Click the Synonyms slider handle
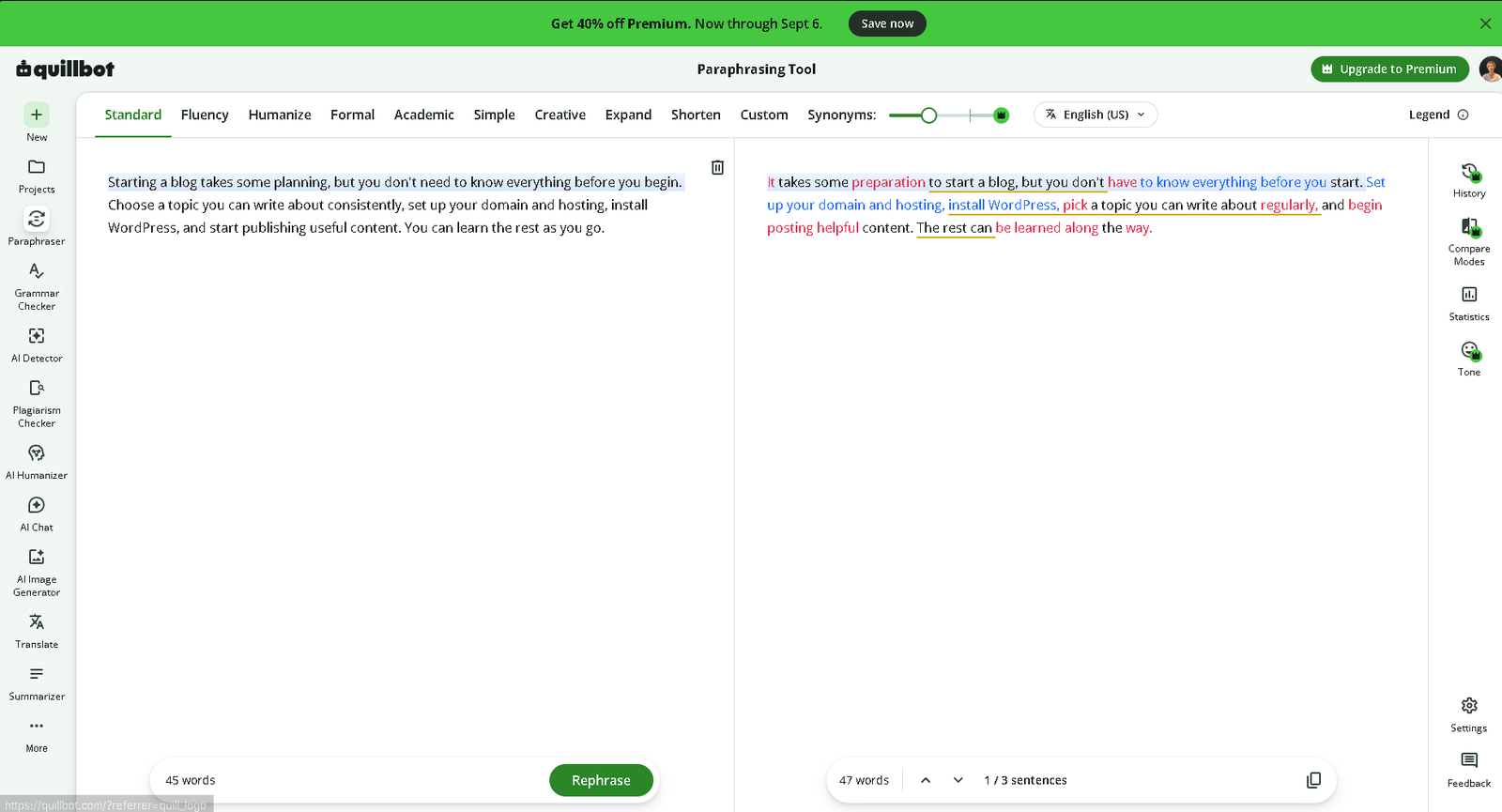The width and height of the screenshot is (1502, 812). [928, 115]
